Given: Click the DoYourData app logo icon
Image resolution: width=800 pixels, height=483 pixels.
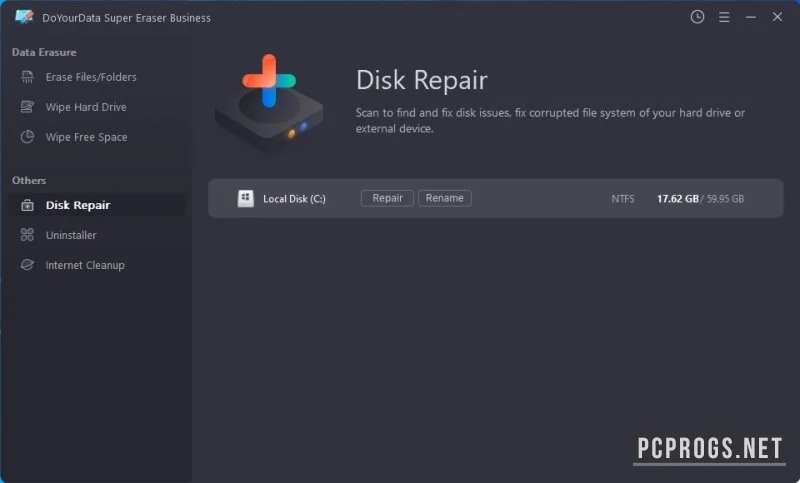Looking at the screenshot, I should tap(24, 17).
